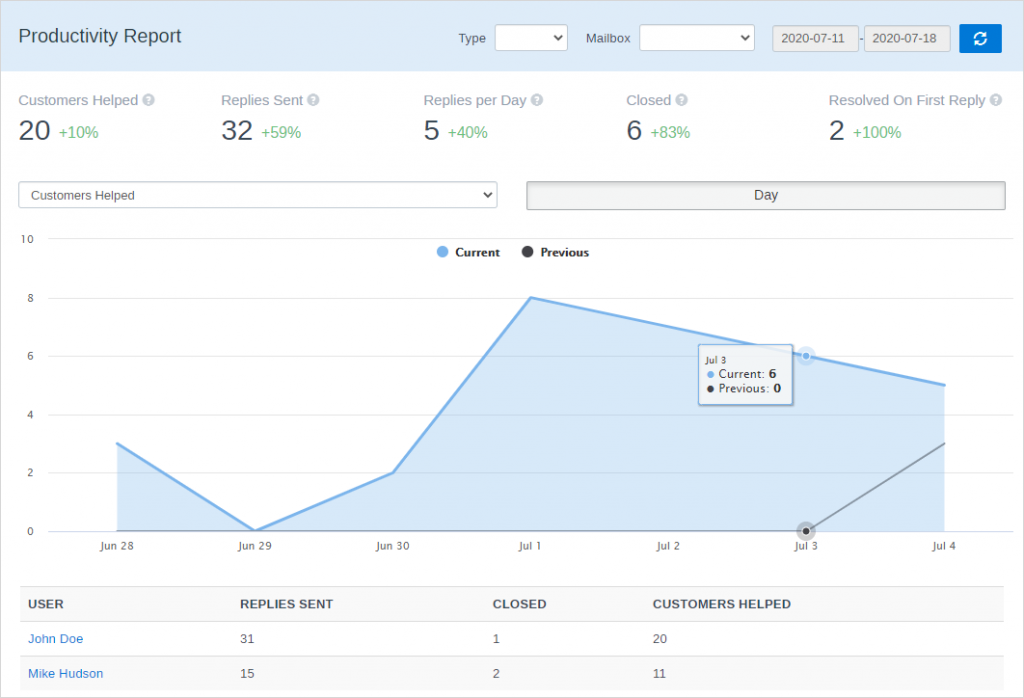Open Mike Hudson's user profile
Viewport: 1024px width, 698px height.
[x=65, y=673]
